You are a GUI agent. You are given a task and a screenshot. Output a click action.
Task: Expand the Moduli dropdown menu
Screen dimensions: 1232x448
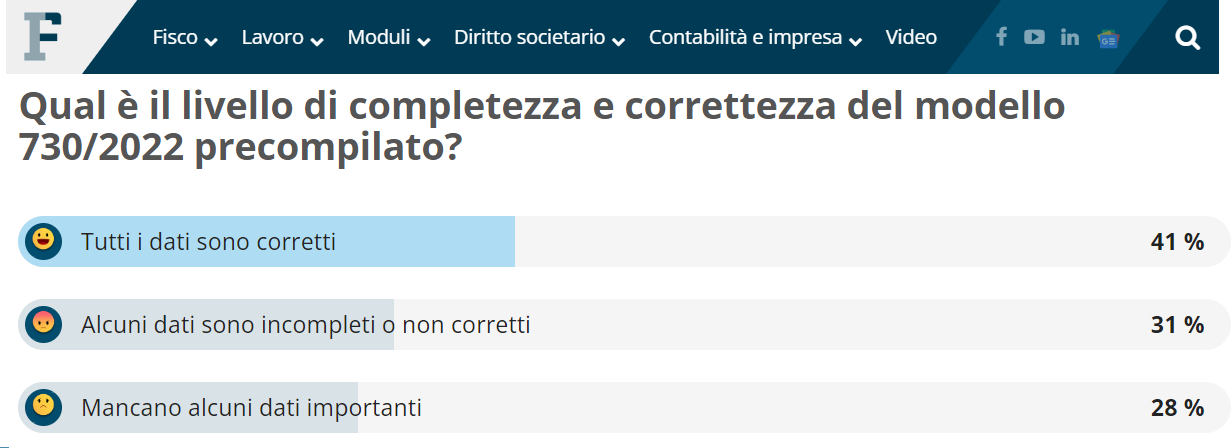[x=389, y=38]
